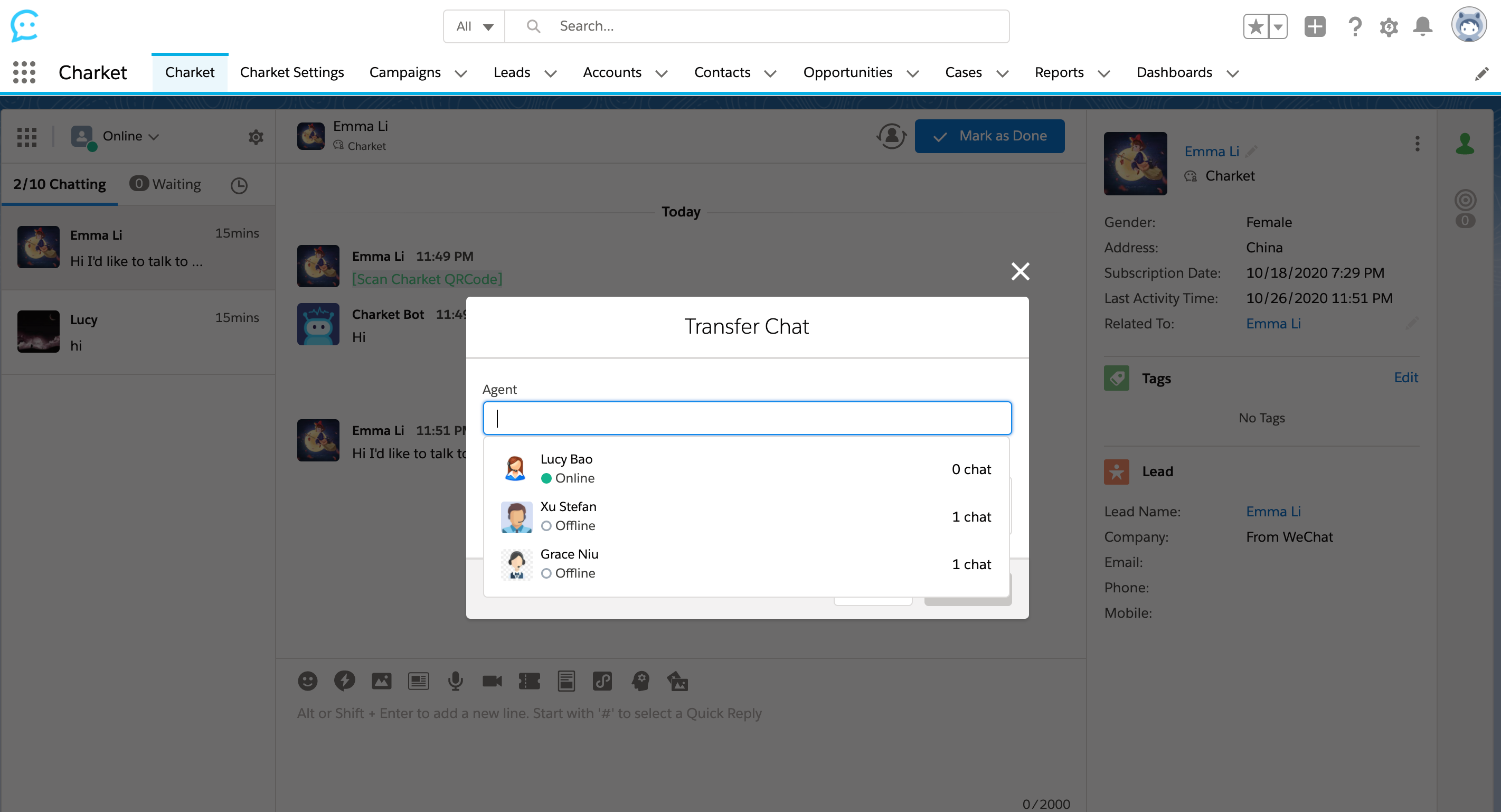Click the emoji icon in chat toolbar

coord(308,681)
